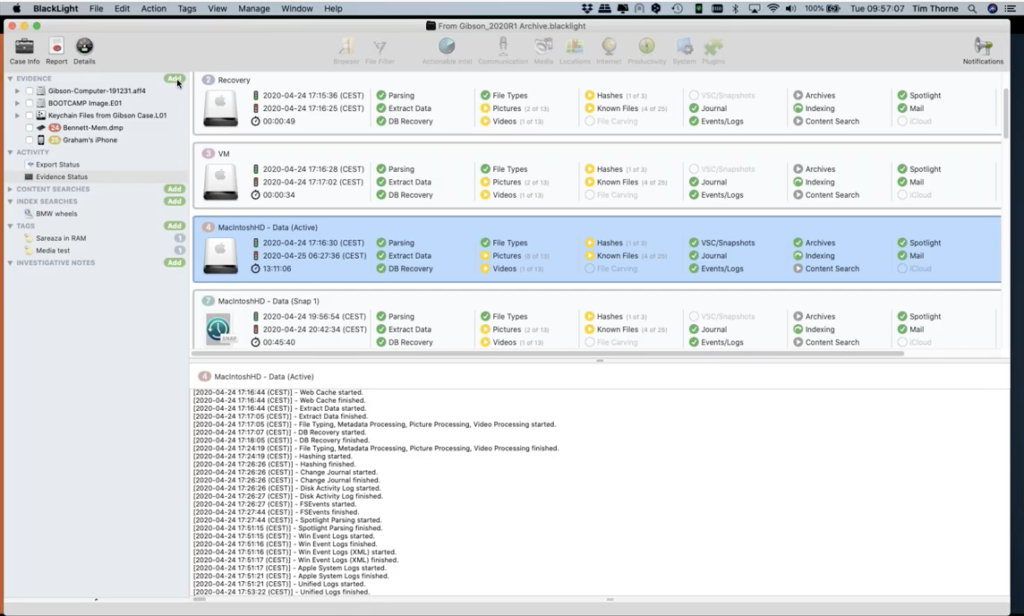
Task: Open the Locations view icon
Action: click(x=575, y=46)
